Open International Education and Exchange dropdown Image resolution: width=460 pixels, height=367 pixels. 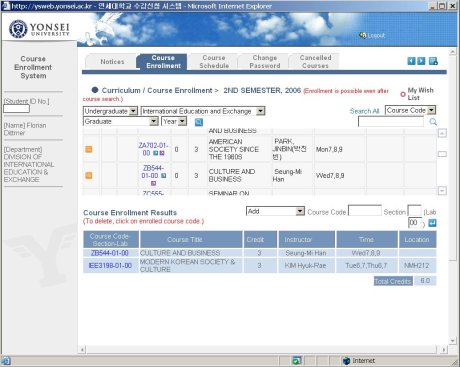click(203, 111)
